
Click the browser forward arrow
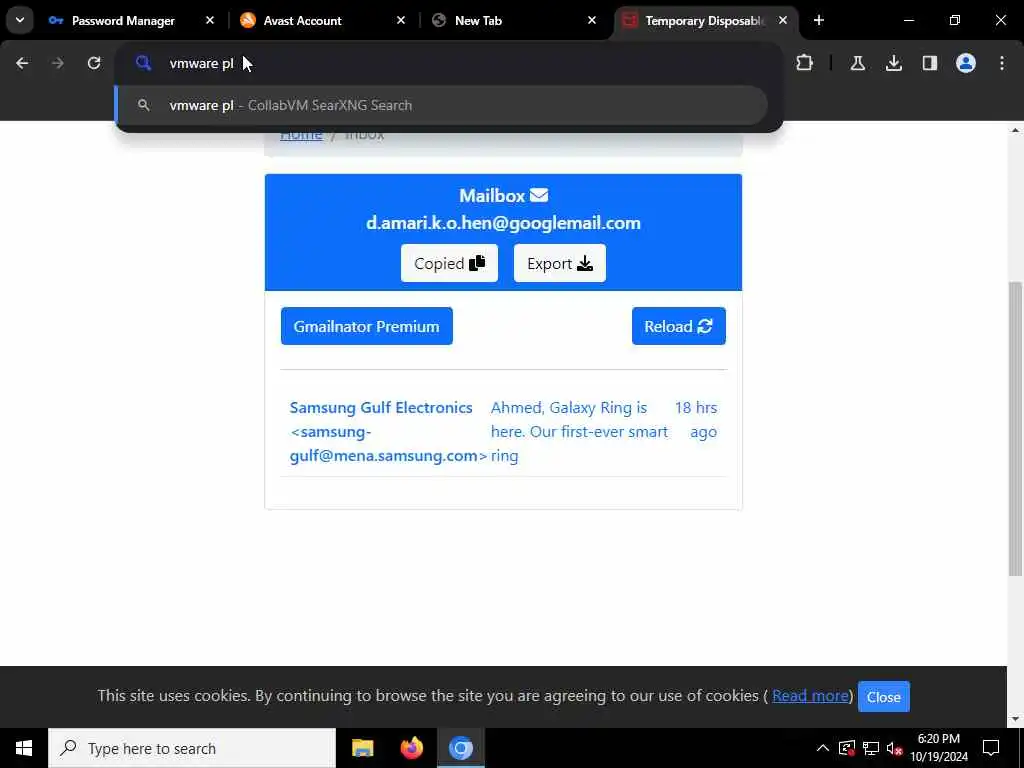pyautogui.click(x=58, y=63)
